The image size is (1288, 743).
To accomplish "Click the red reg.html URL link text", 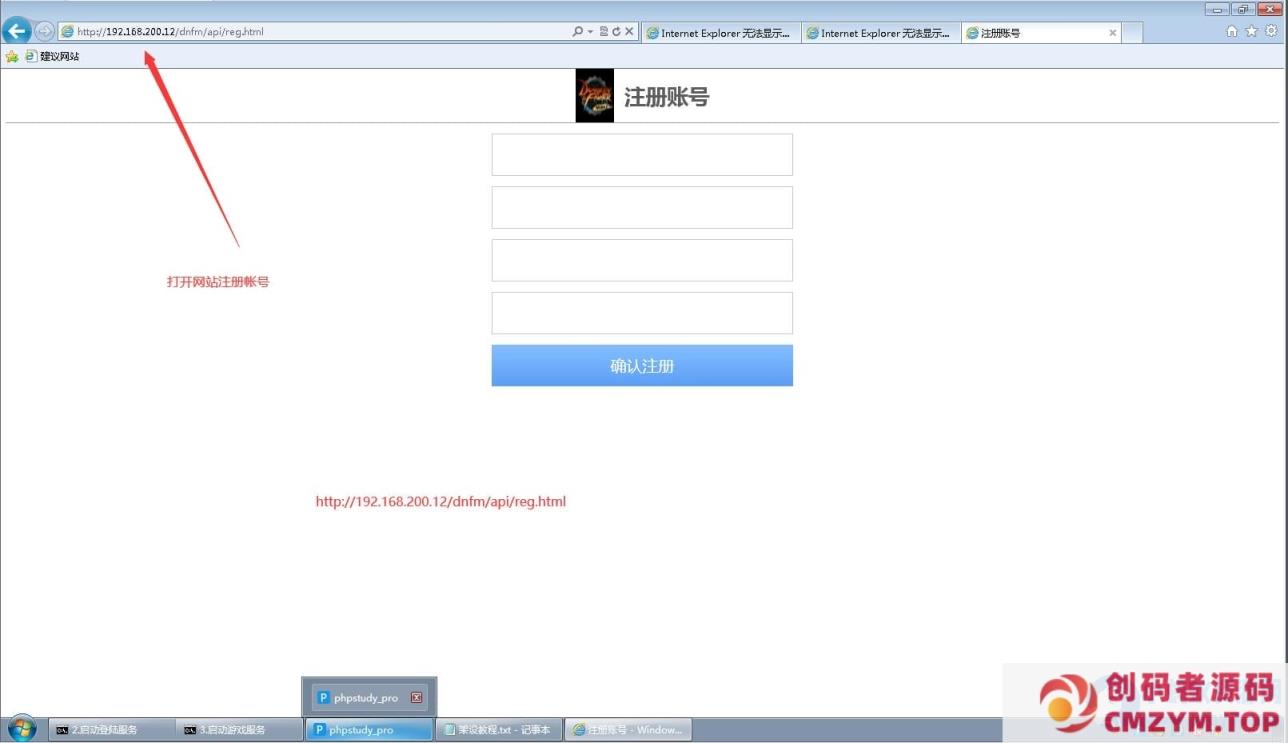I will coord(441,501).
